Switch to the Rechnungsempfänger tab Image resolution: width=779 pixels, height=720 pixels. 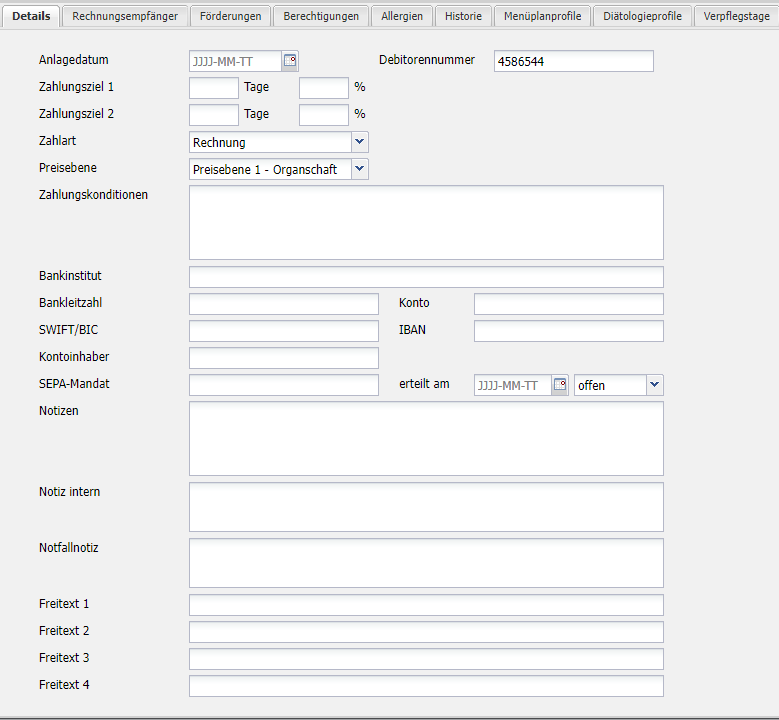click(125, 16)
